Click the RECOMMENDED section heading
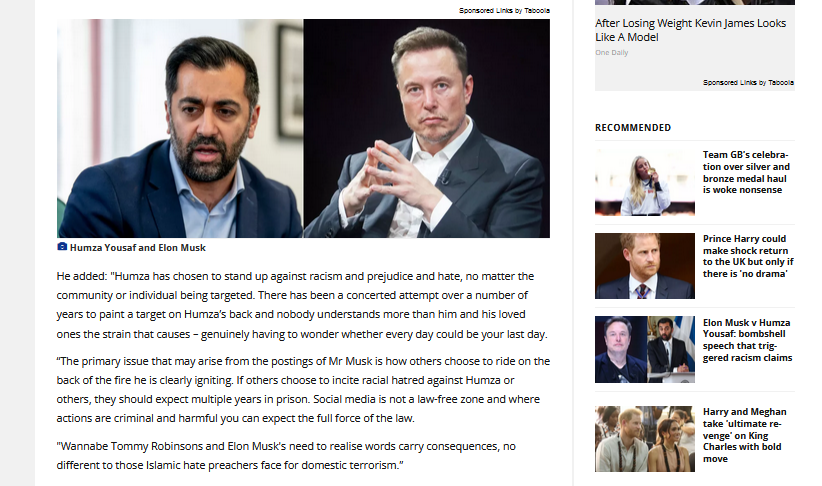Screen dimensions: 822x486 click(633, 127)
